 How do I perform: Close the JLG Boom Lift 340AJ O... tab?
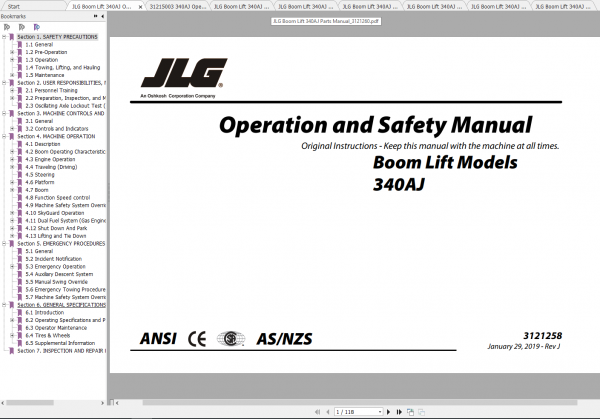[x=140, y=7]
